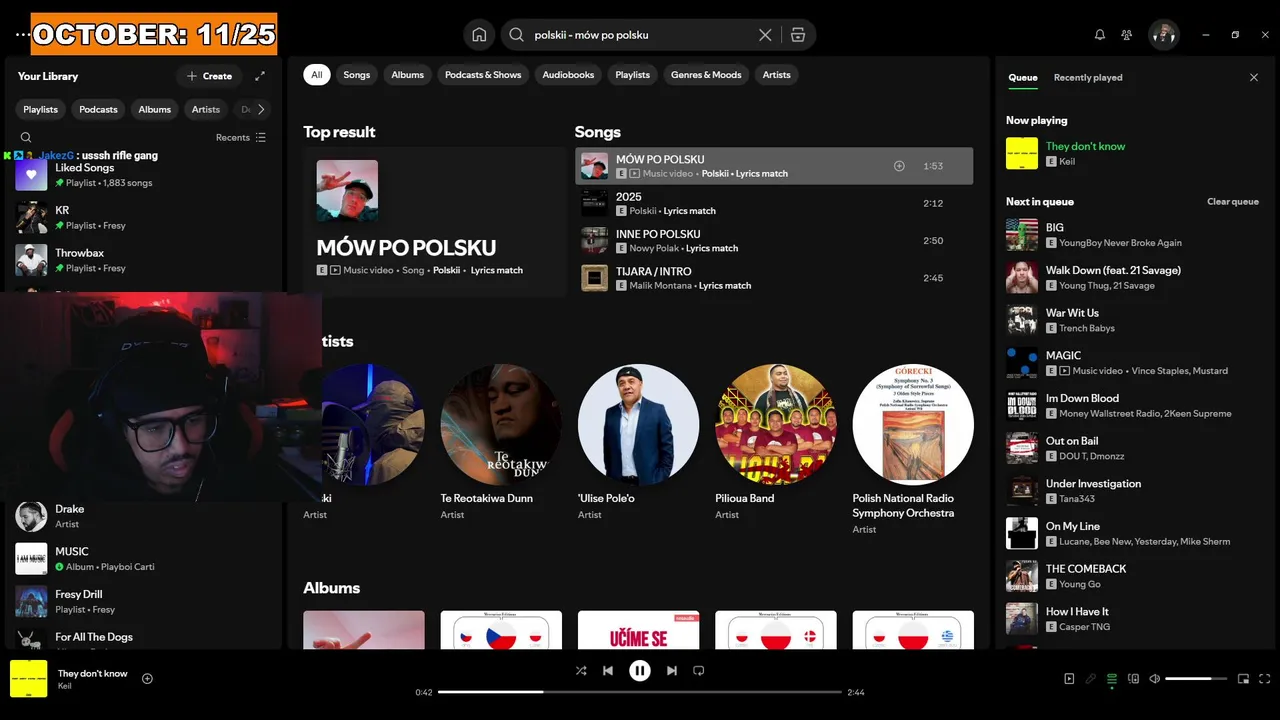Screen dimensions: 1280x720
Task: Switch to Playlists results tab
Action: [633, 75]
